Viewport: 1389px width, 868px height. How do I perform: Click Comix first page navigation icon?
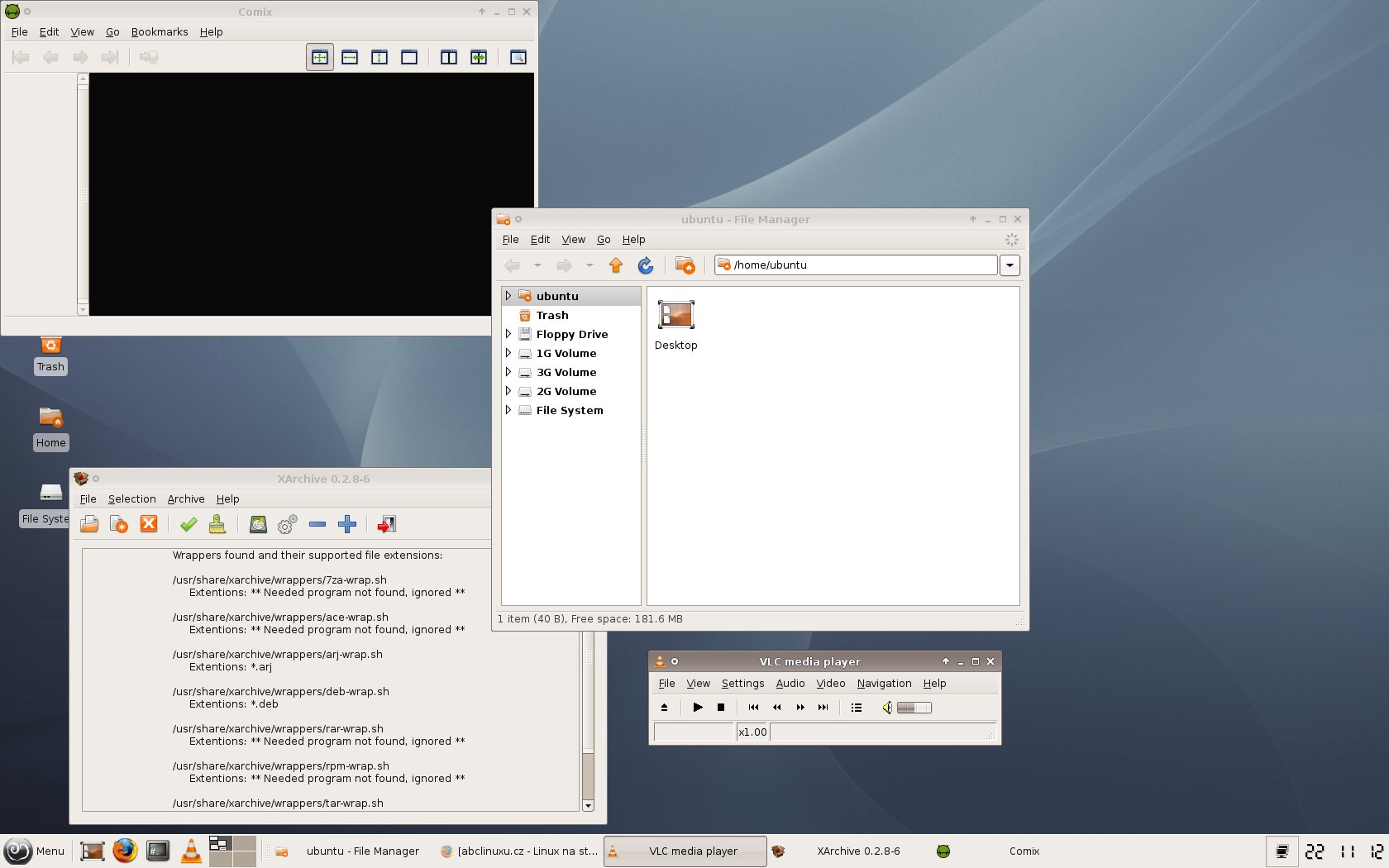click(x=21, y=57)
